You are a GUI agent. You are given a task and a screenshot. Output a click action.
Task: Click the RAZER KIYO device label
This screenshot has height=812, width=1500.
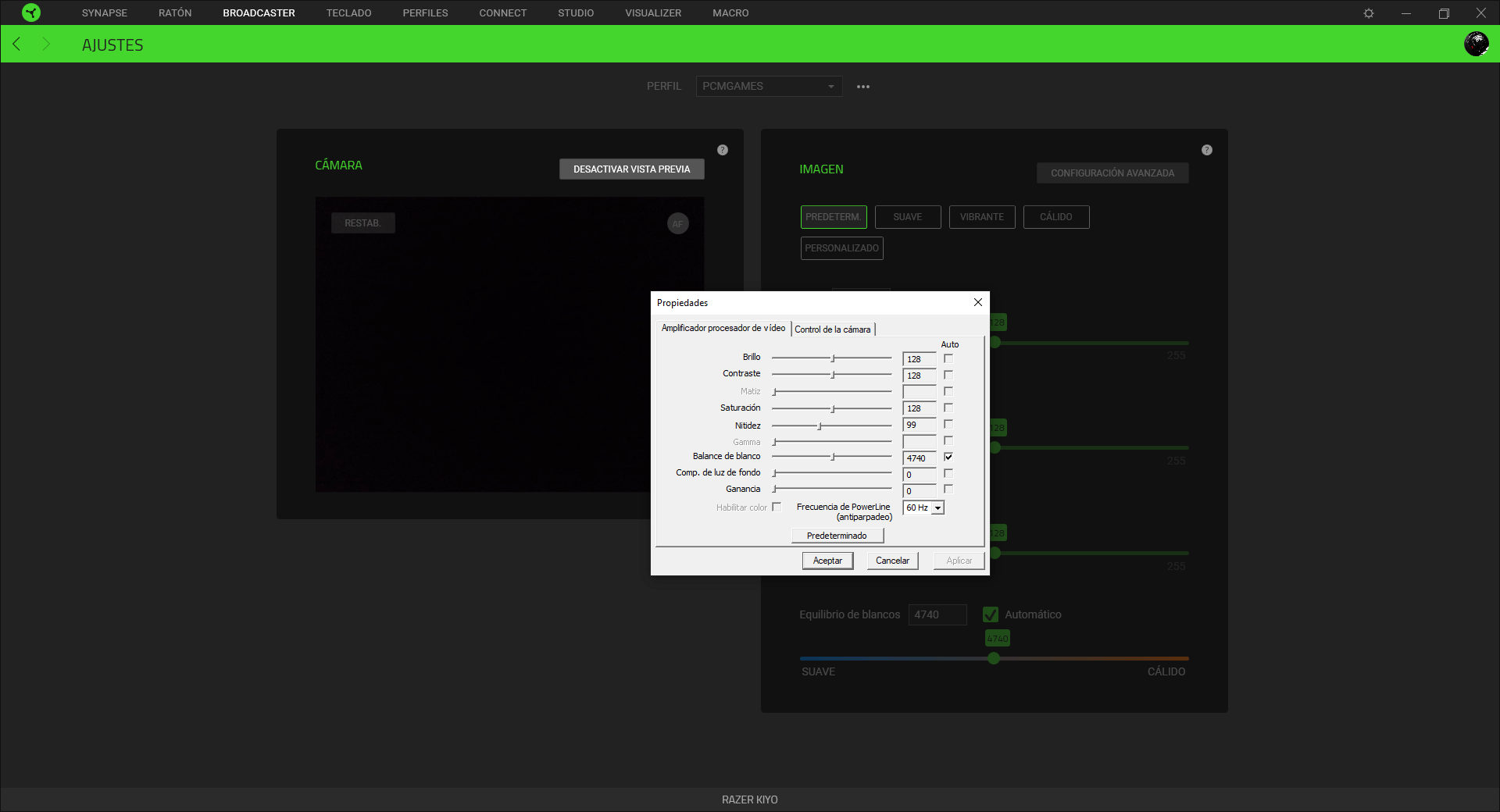pos(750,800)
